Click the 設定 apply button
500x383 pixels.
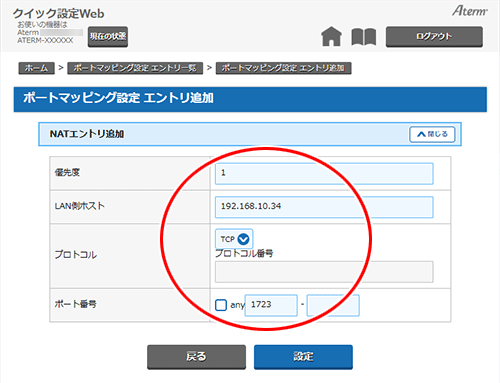[x=303, y=357]
